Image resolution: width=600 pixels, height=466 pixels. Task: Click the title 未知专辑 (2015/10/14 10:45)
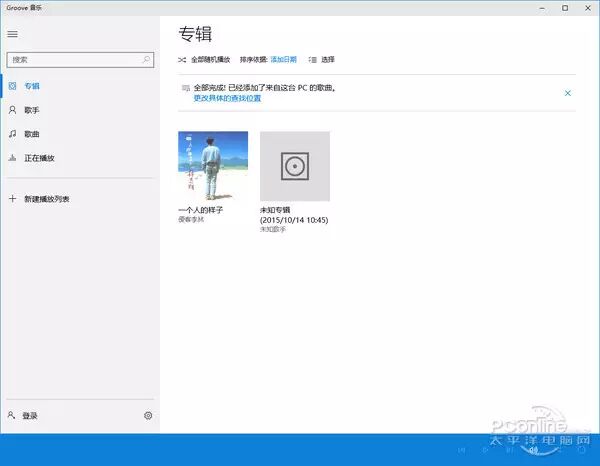coord(294,215)
